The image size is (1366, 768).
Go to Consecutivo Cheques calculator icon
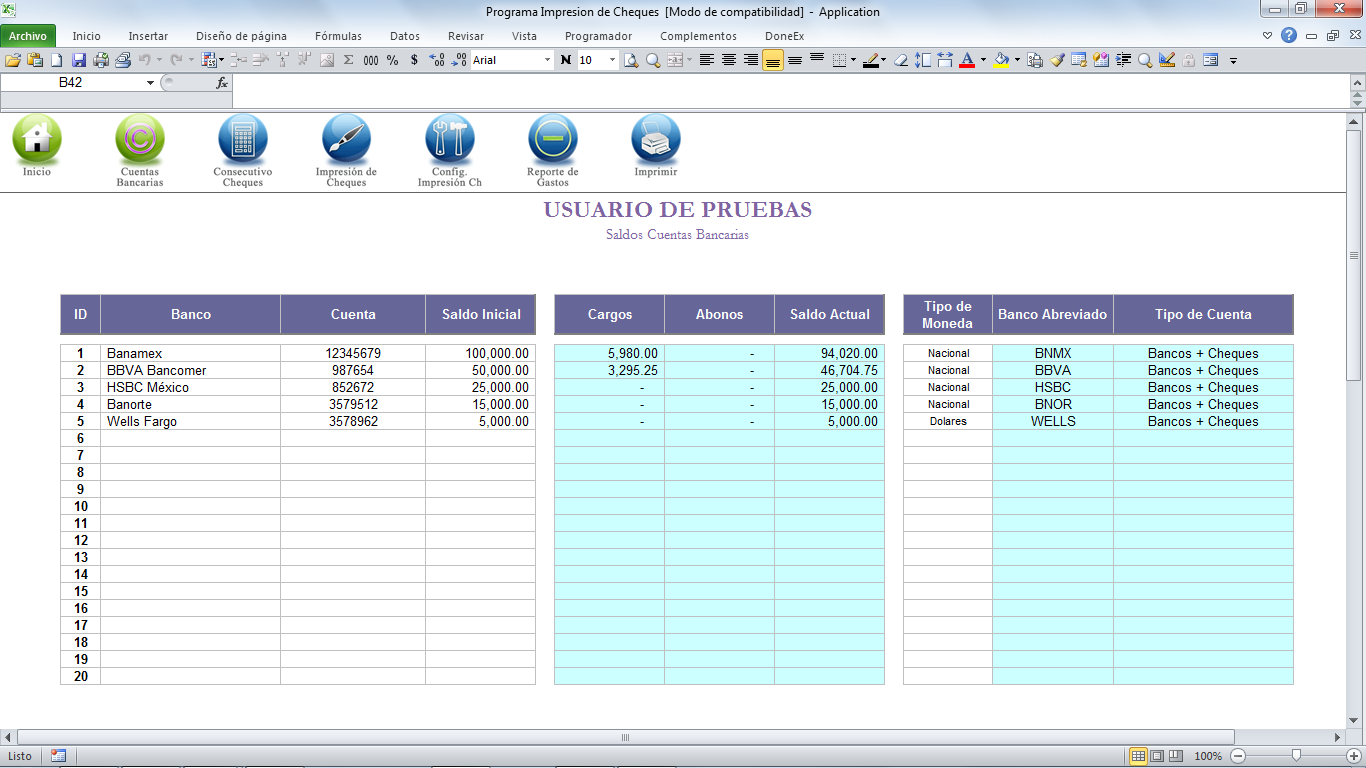243,139
